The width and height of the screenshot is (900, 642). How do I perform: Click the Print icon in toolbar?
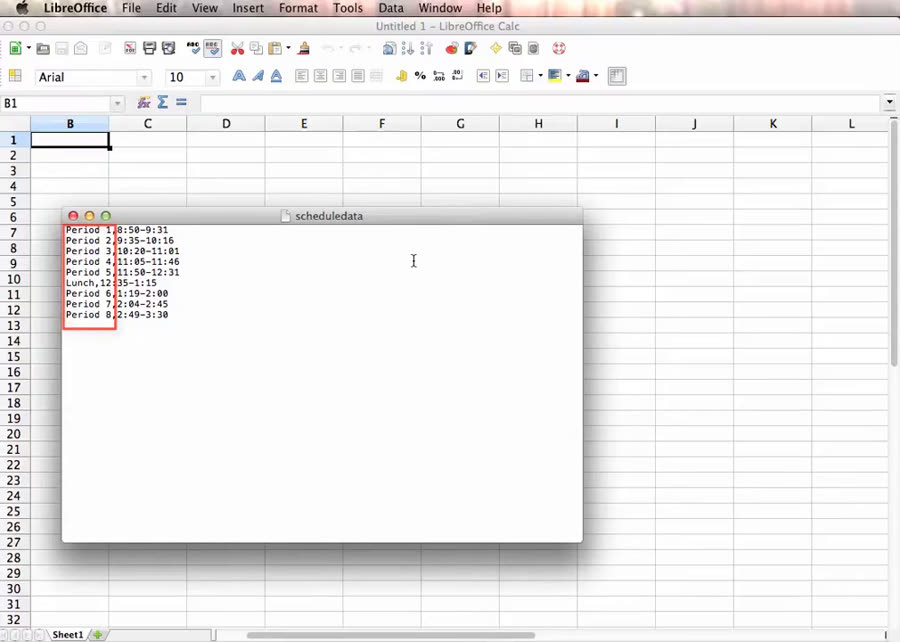tap(149, 48)
